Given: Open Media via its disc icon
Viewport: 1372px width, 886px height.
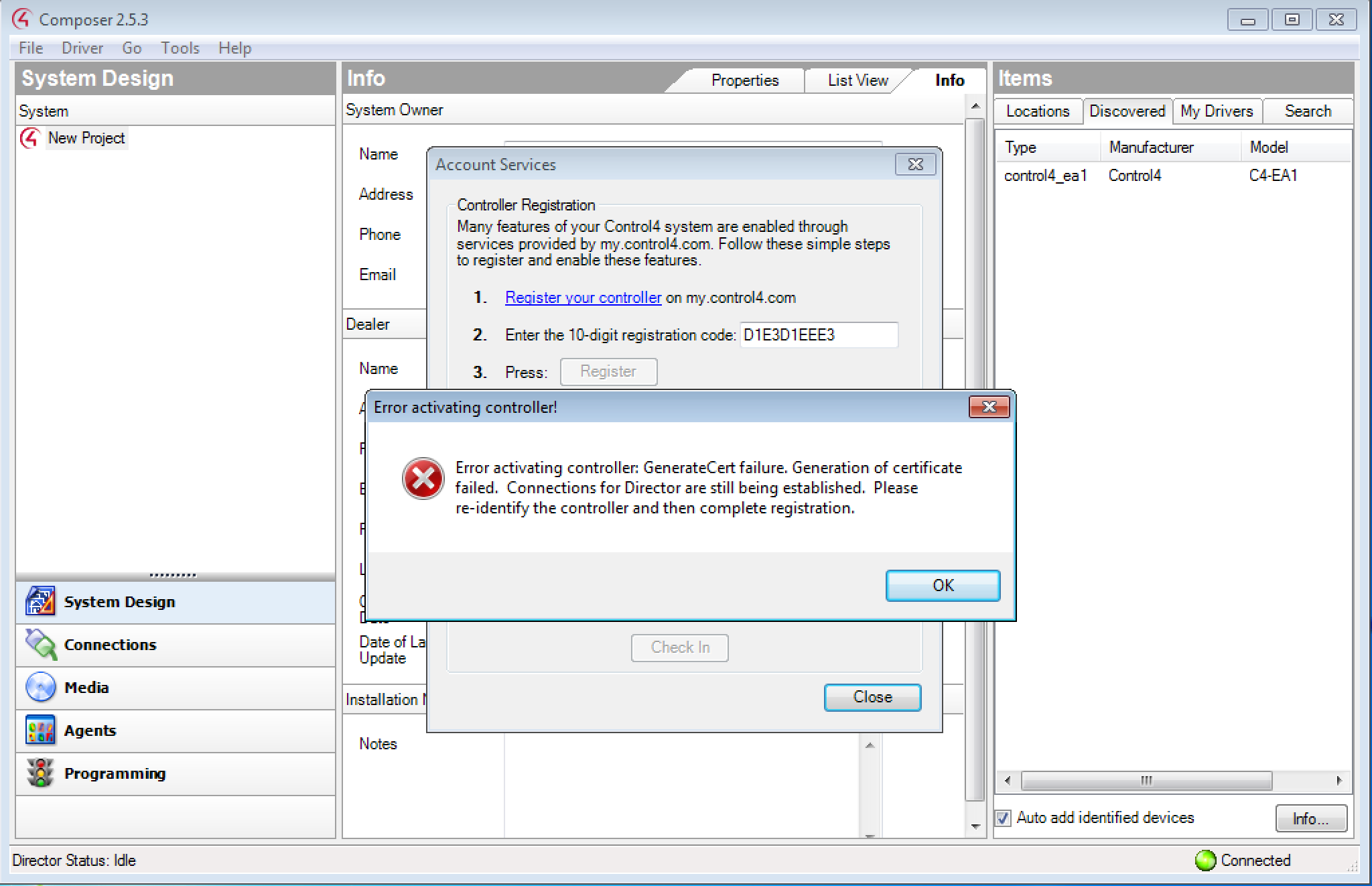Looking at the screenshot, I should tap(40, 687).
